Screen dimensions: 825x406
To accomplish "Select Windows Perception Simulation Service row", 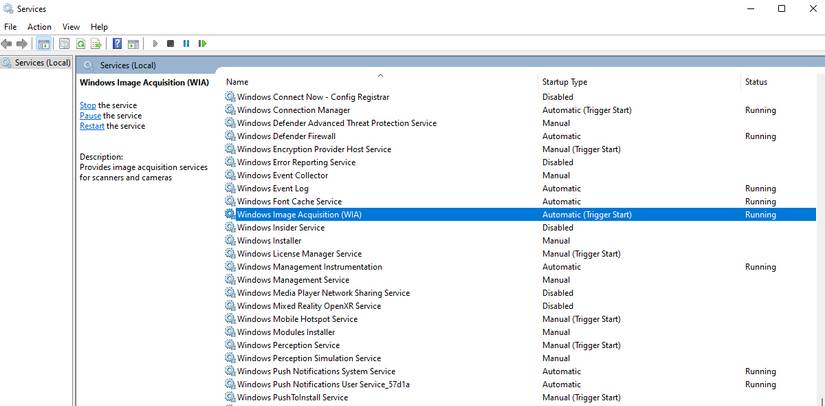I will coord(520,358).
